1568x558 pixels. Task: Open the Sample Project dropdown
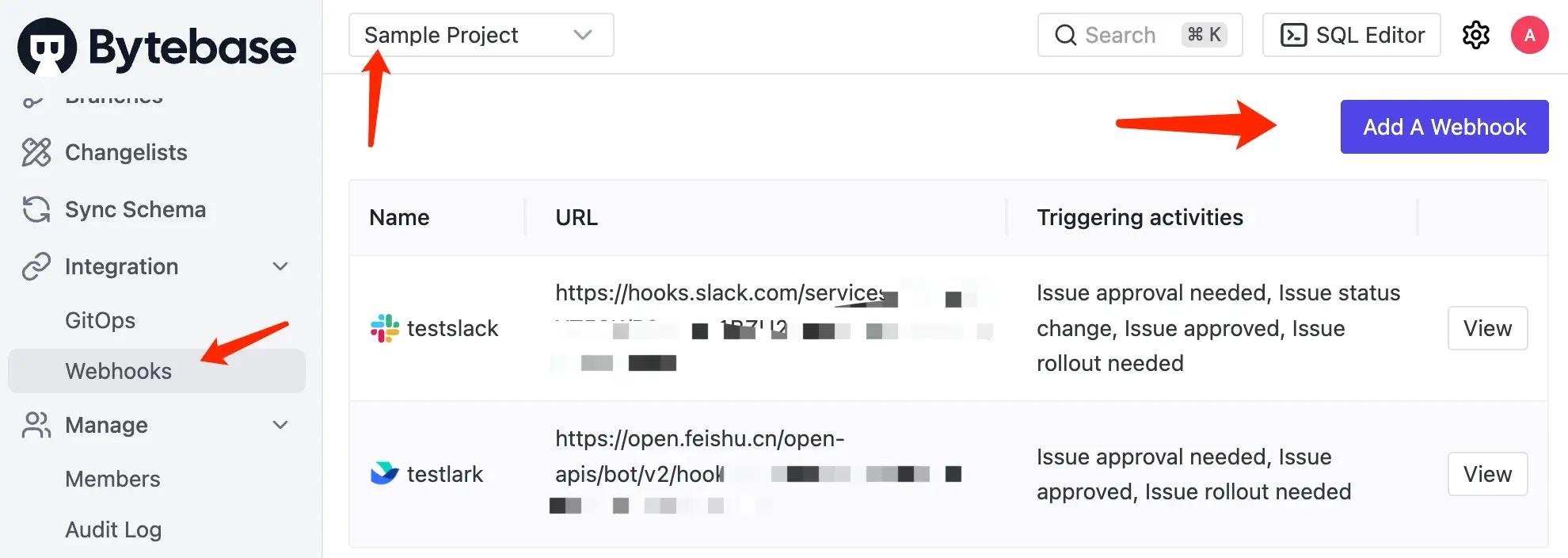click(x=480, y=35)
